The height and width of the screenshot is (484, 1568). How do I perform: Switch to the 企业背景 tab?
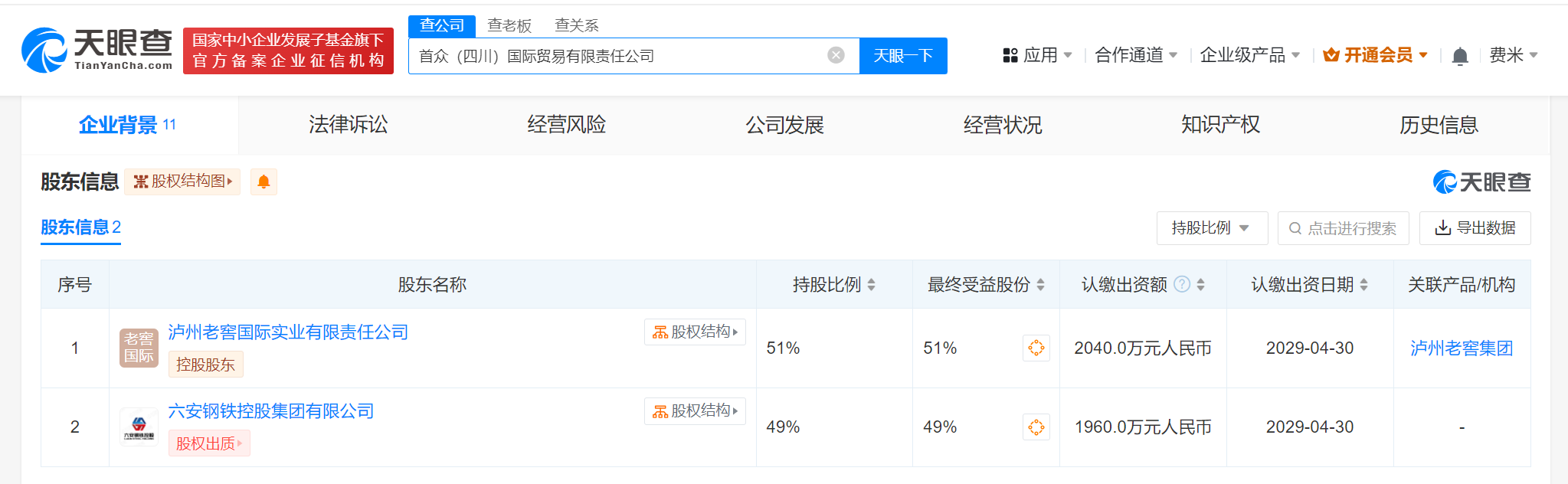point(129,125)
